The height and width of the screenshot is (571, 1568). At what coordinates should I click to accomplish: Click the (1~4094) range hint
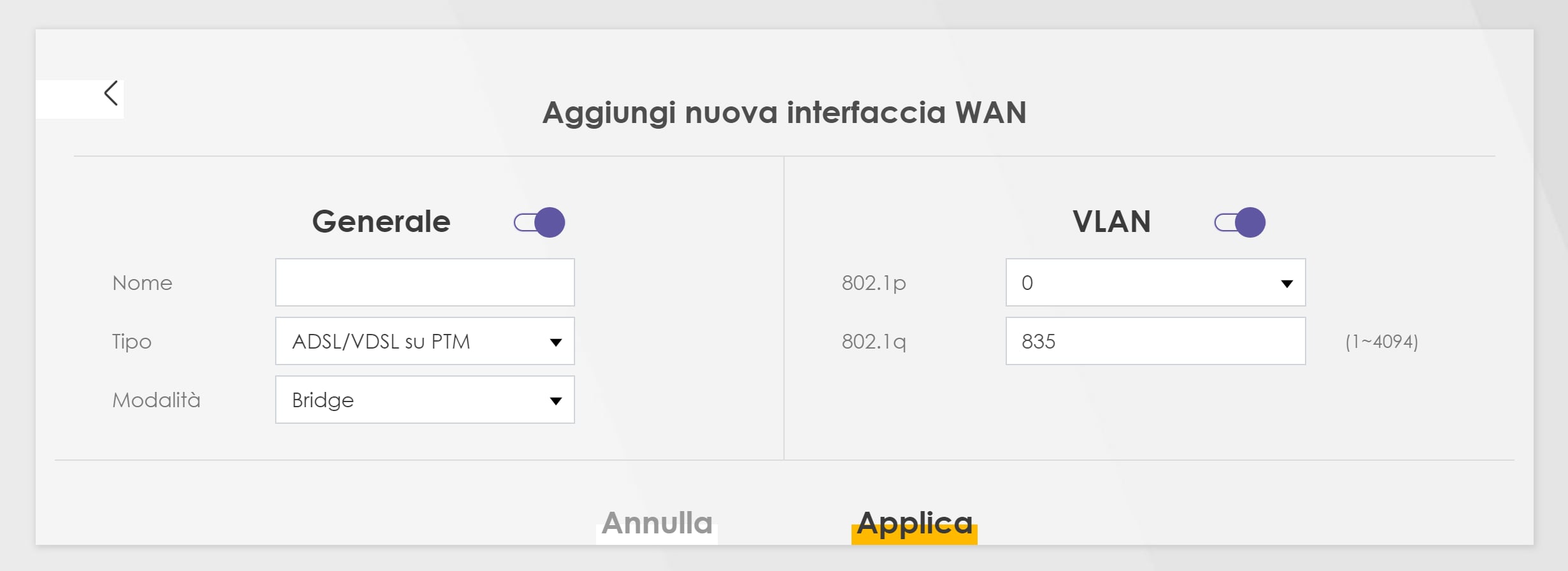[1381, 342]
